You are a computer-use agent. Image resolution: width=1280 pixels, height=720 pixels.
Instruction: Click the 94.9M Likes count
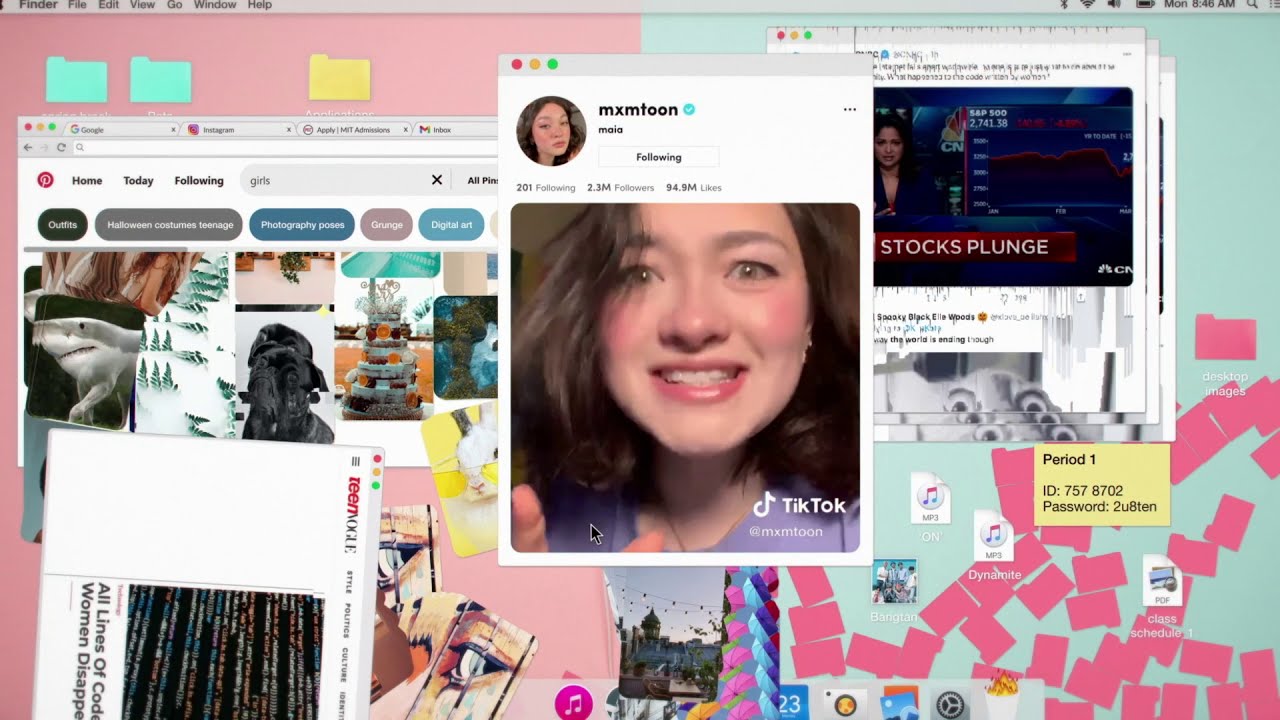[693, 187]
